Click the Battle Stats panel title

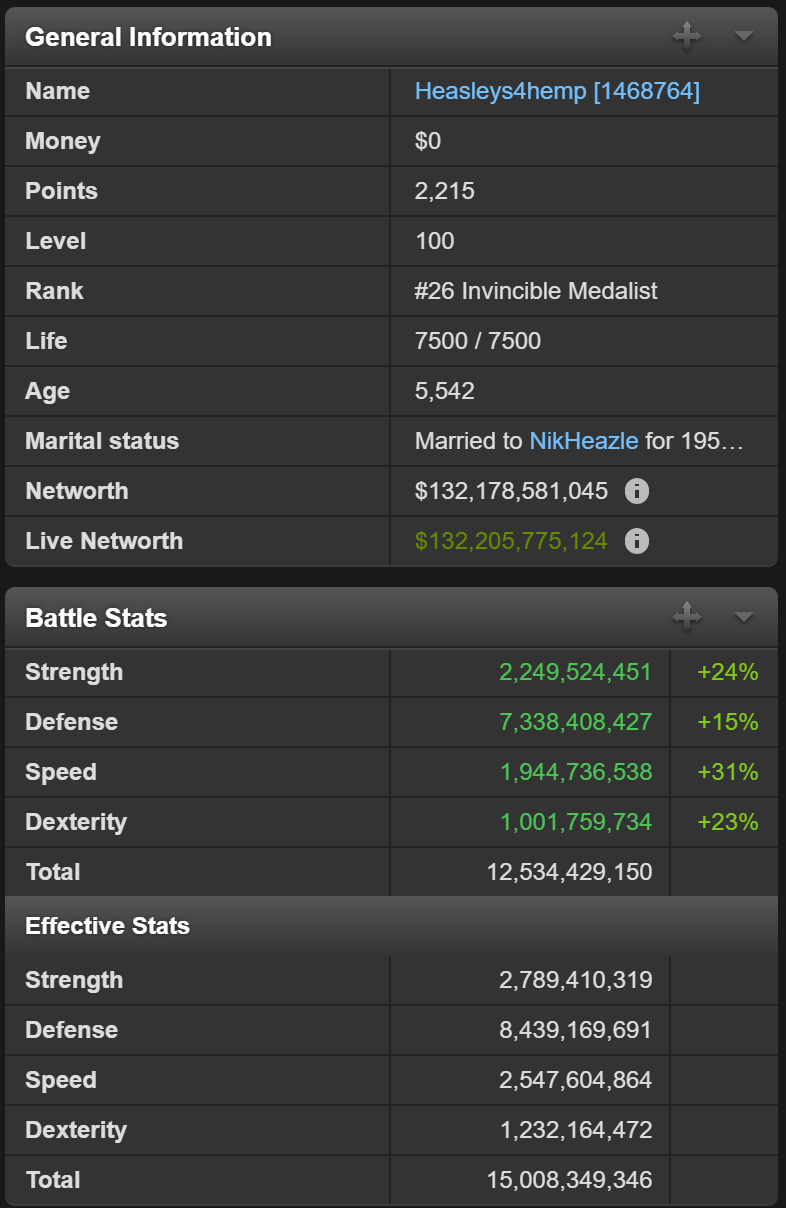[96, 618]
